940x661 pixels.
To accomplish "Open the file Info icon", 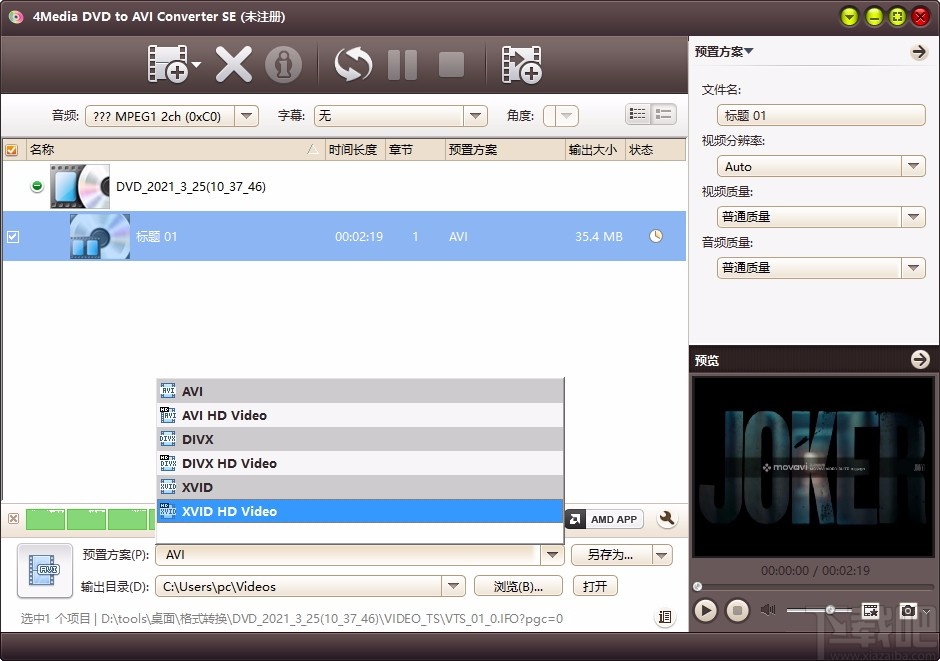I will pos(284,63).
